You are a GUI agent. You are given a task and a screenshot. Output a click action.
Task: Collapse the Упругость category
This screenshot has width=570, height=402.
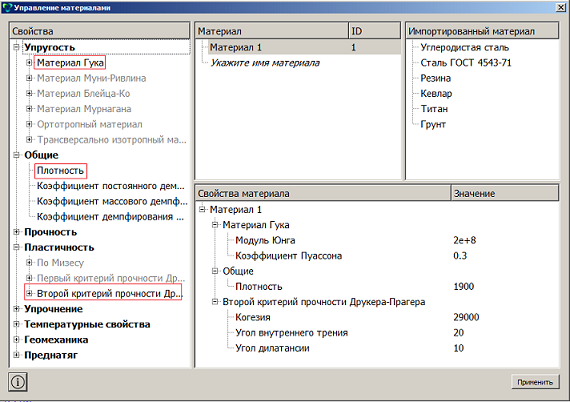pyautogui.click(x=16, y=47)
